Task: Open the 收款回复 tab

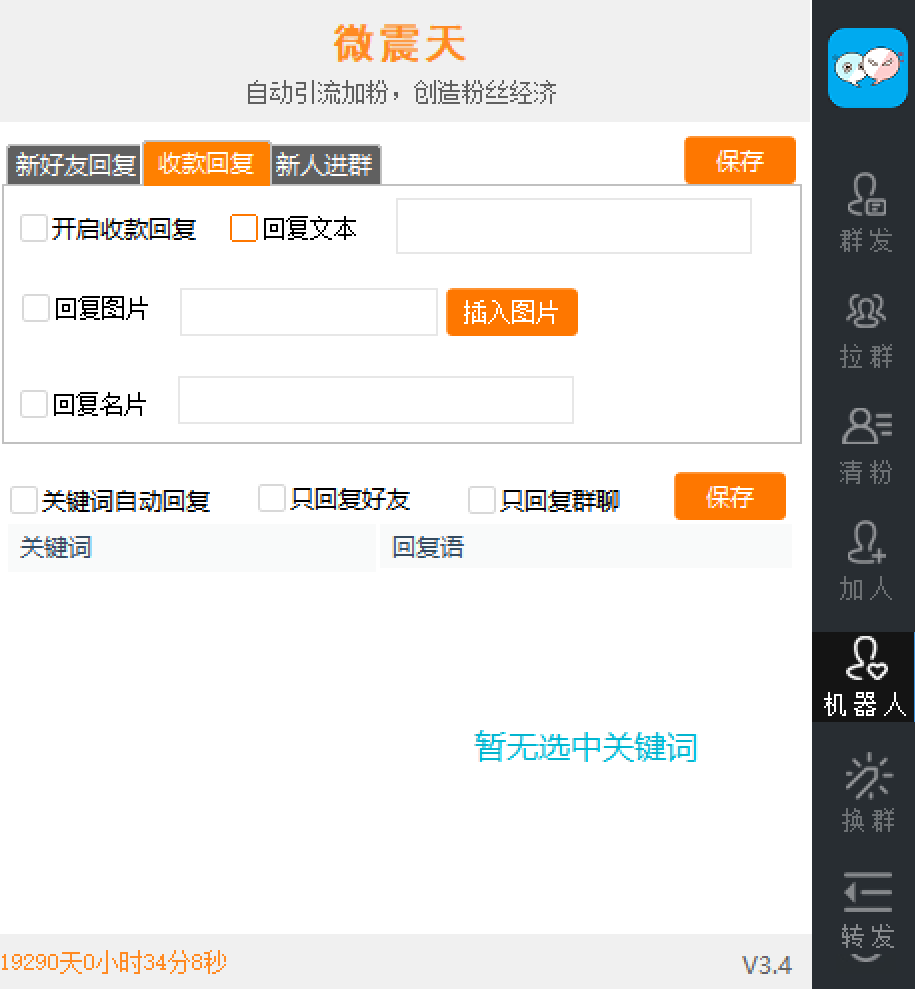Action: (206, 163)
